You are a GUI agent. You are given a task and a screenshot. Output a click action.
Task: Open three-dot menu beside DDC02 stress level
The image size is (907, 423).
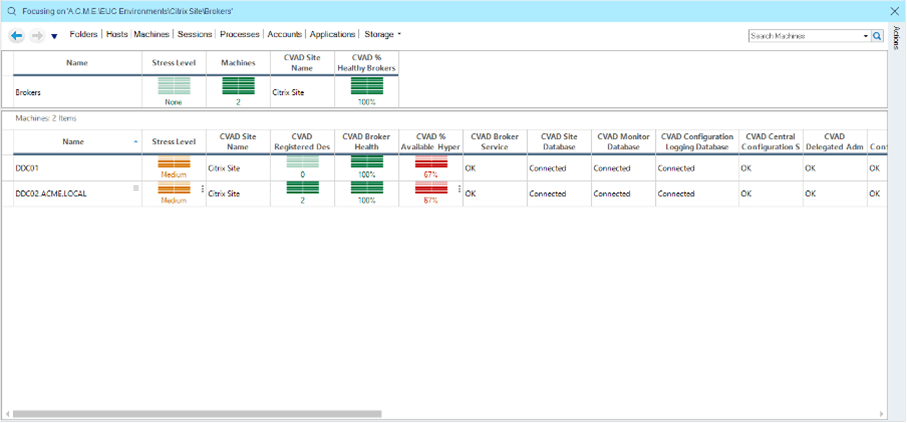point(202,189)
